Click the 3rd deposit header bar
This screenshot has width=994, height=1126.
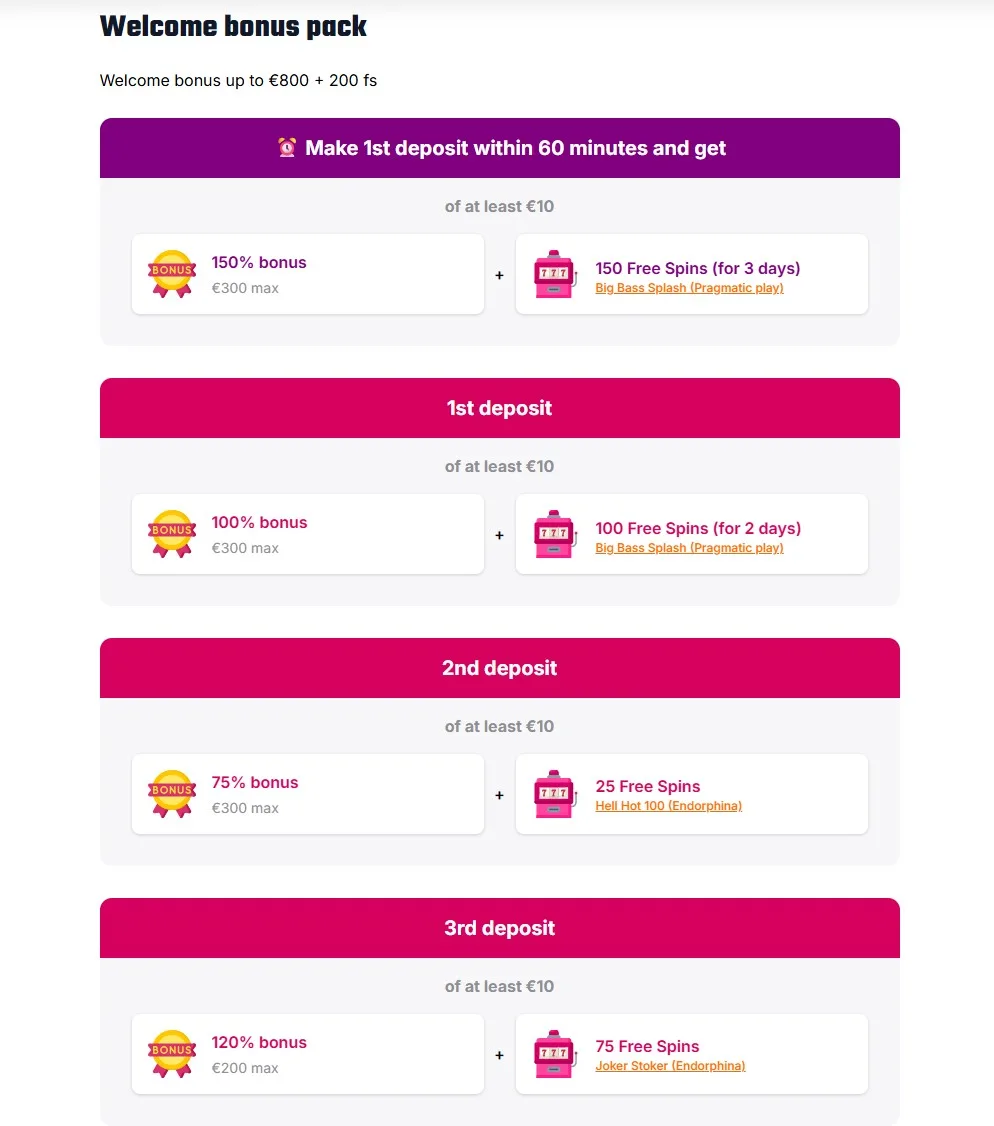[500, 928]
